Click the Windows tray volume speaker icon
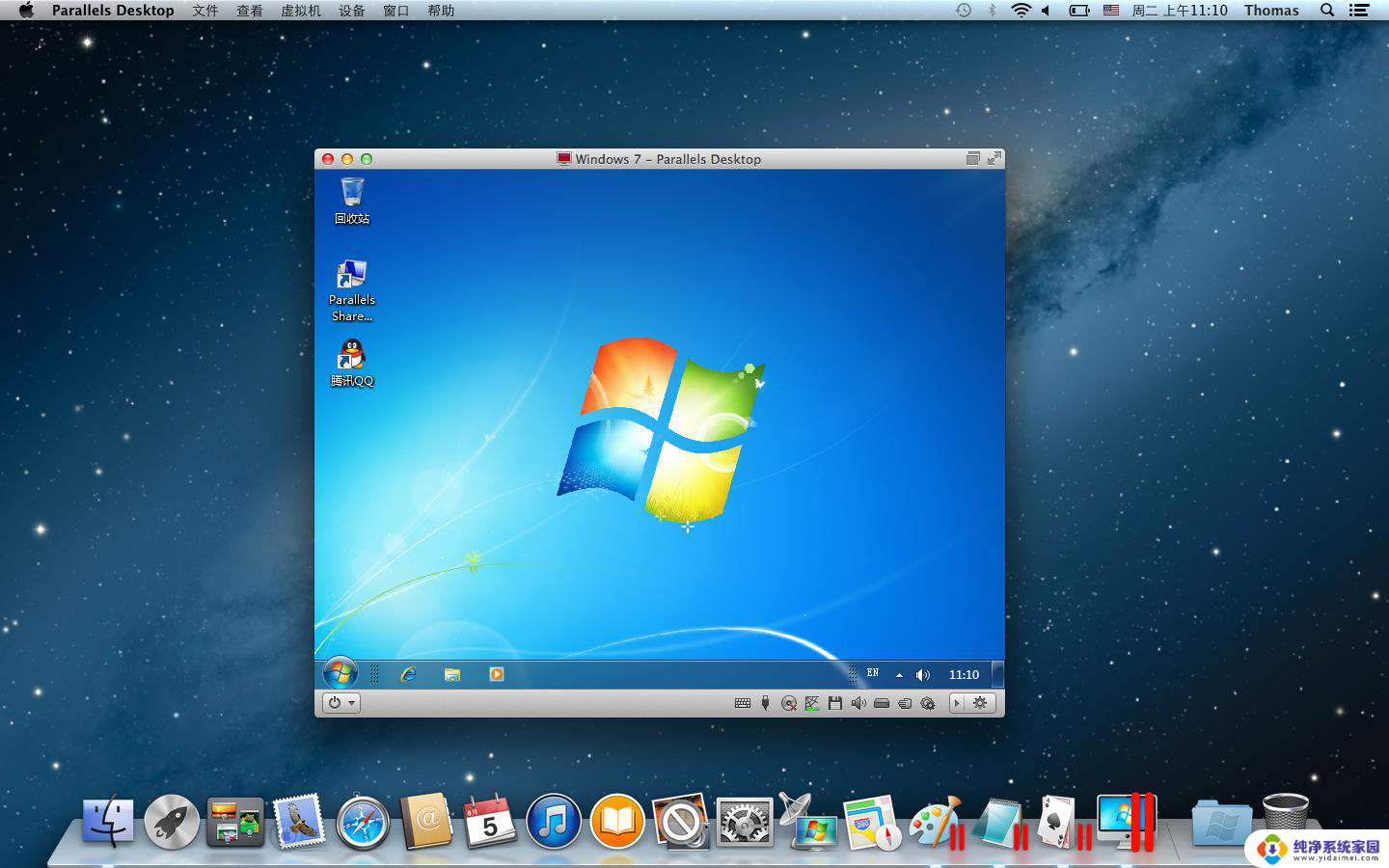 tap(923, 675)
